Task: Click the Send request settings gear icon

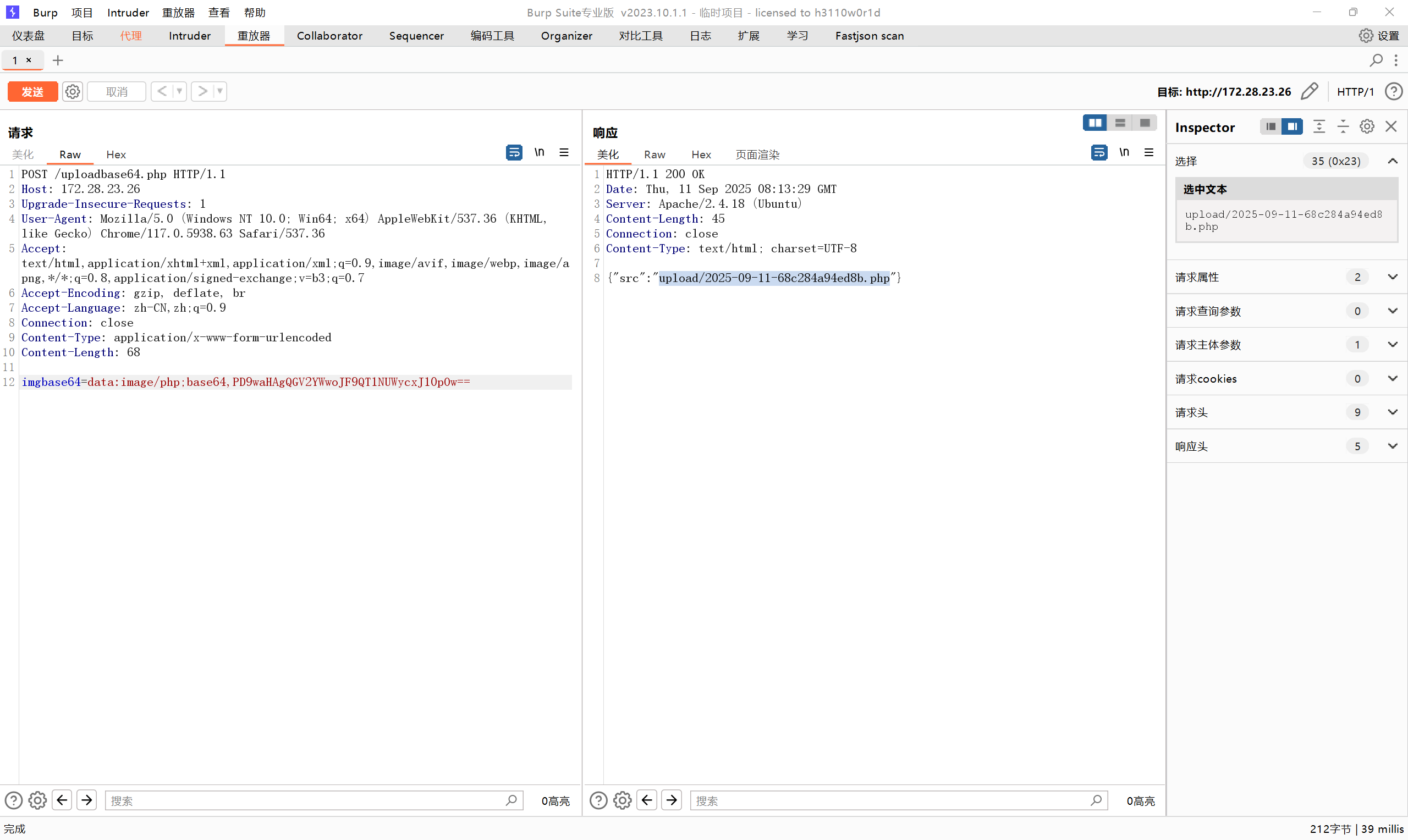Action: 73,92
